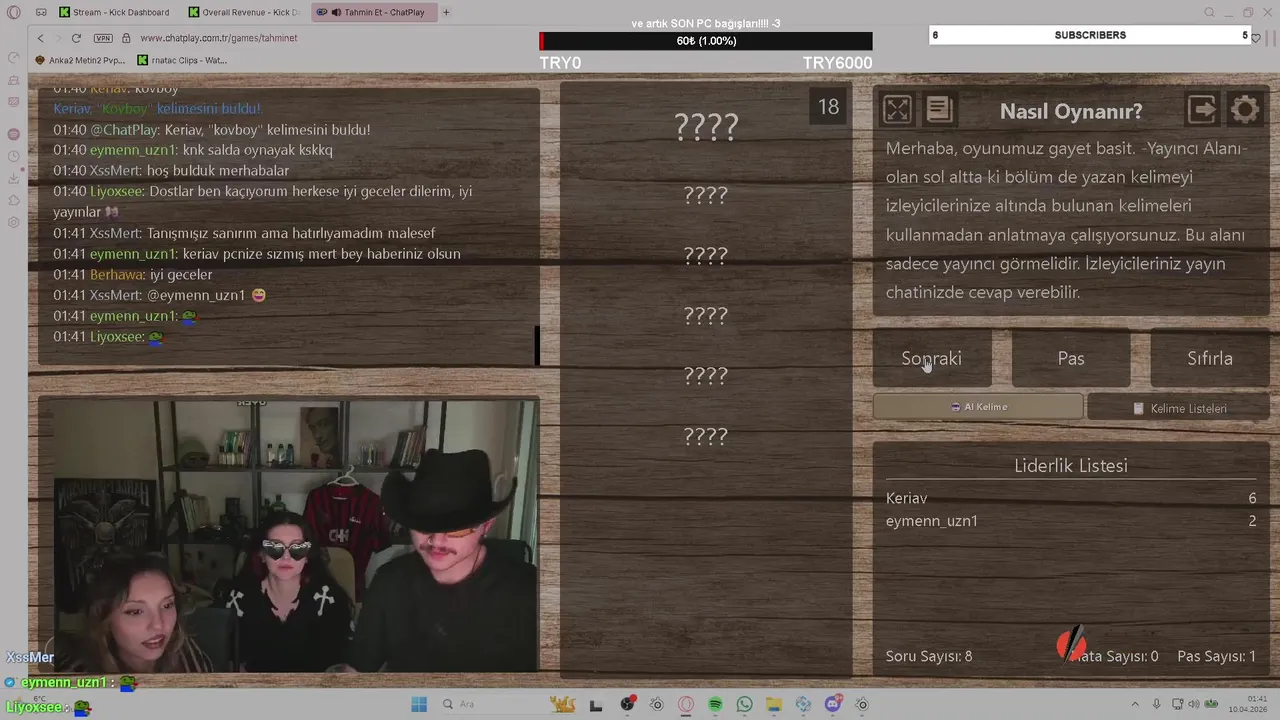Switch to Stream - Kick Dashboard tab
This screenshot has height=720, width=1280.
(113, 12)
